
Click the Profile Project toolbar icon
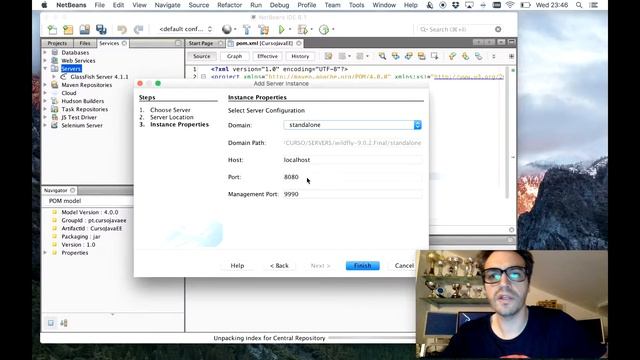pos(324,29)
